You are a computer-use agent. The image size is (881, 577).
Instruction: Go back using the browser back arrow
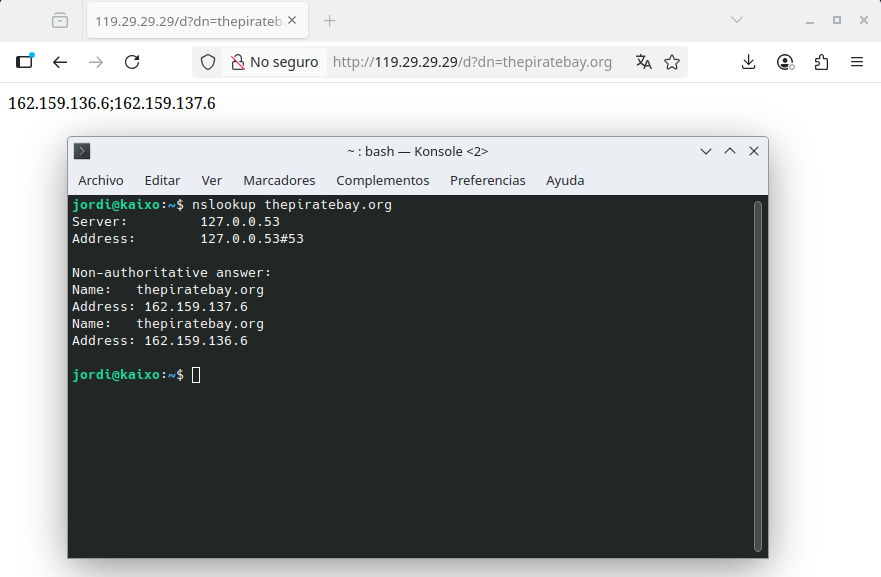[60, 62]
